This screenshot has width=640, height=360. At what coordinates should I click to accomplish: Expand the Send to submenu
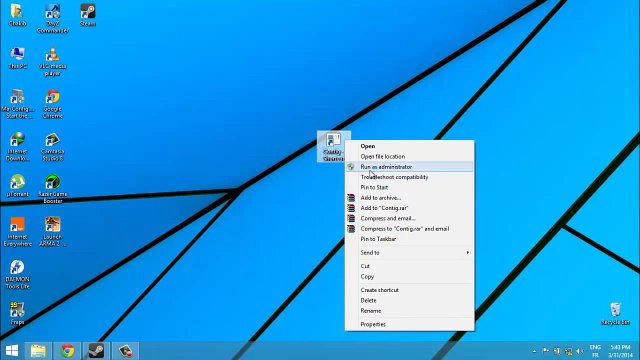(x=409, y=253)
